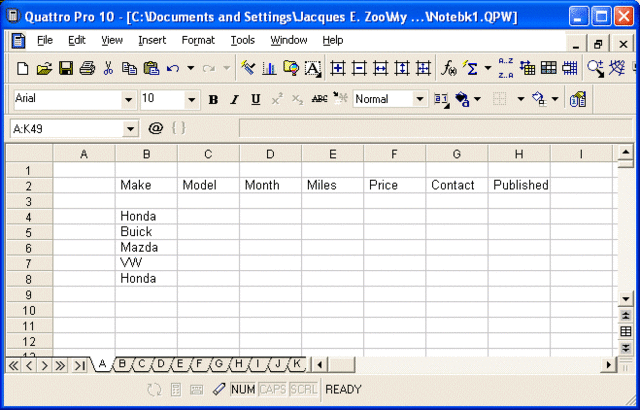Open the File menu

[45, 40]
